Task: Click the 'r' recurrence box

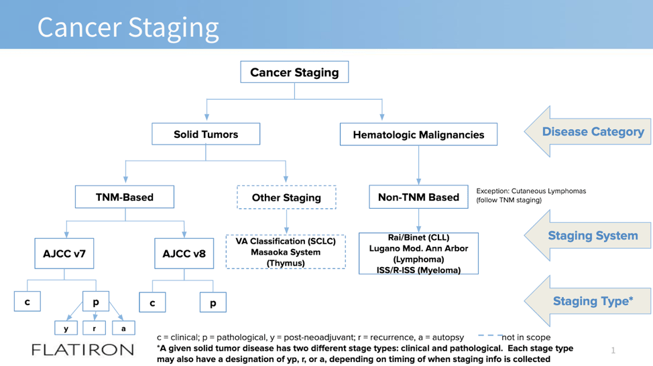Action: 94,328
